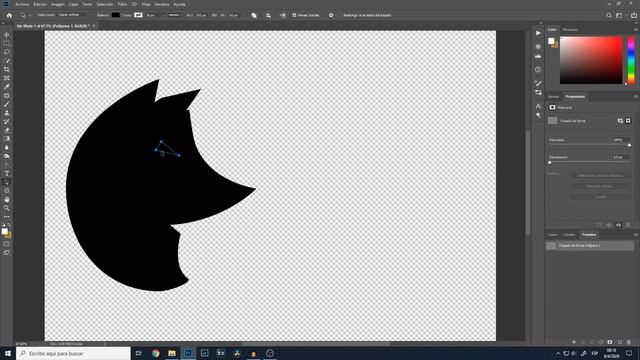
Task: Switch to the Capas tab
Action: tap(552, 235)
